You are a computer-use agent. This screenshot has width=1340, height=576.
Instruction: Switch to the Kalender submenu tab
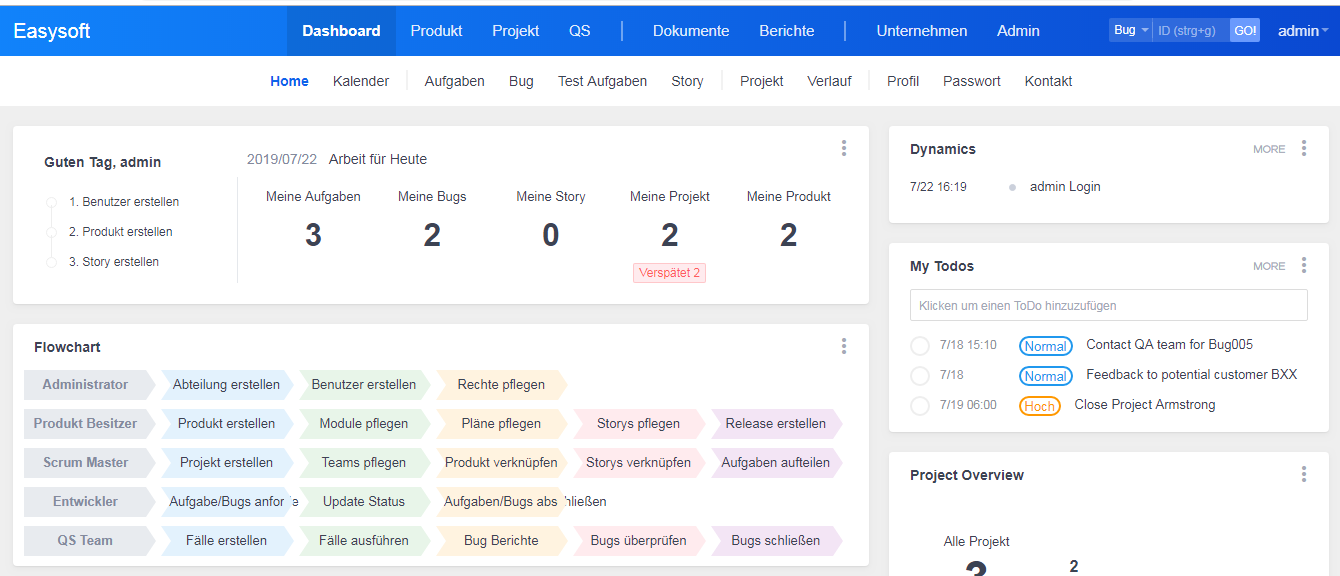tap(361, 81)
